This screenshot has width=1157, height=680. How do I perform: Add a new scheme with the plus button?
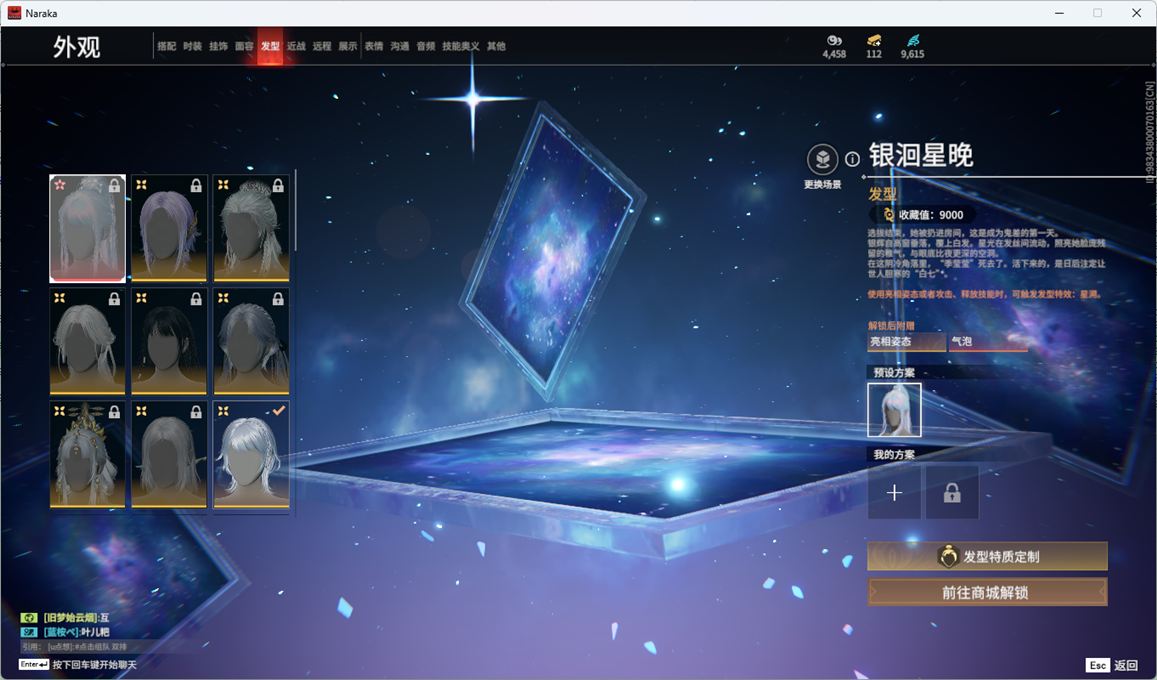(894, 493)
